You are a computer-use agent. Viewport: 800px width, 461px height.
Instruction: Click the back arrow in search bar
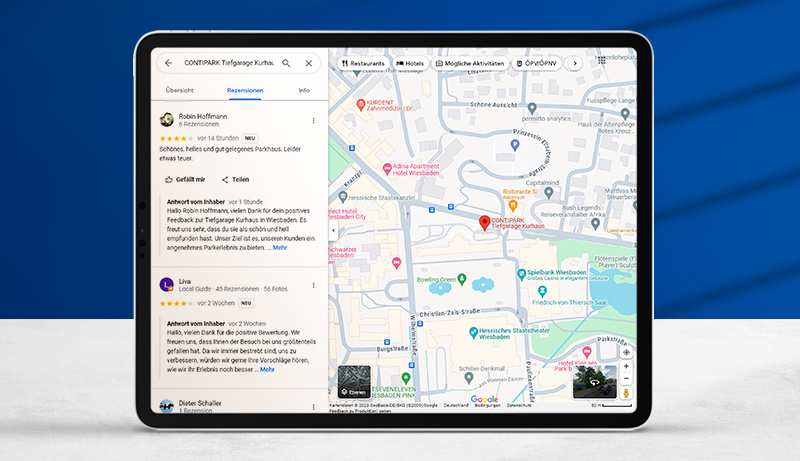pyautogui.click(x=168, y=63)
